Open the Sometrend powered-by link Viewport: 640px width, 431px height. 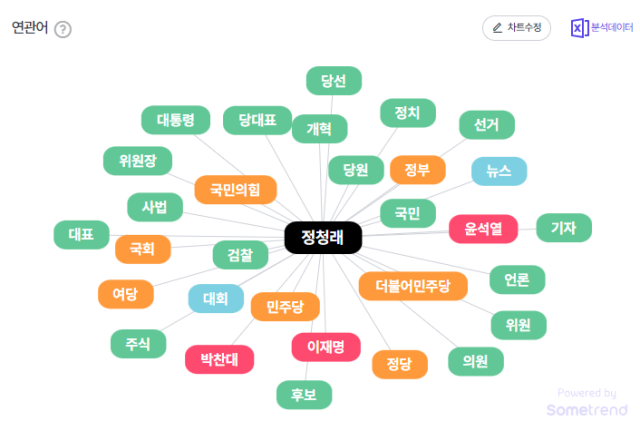tap(587, 403)
